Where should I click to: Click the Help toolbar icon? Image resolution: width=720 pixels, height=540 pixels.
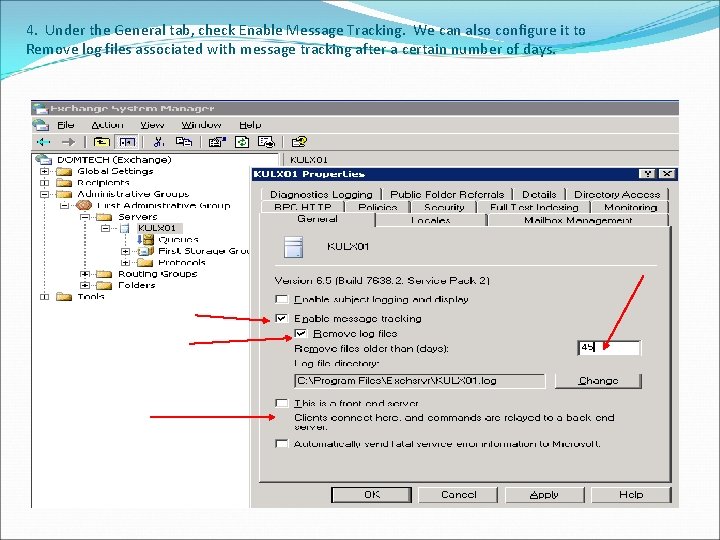click(x=299, y=142)
